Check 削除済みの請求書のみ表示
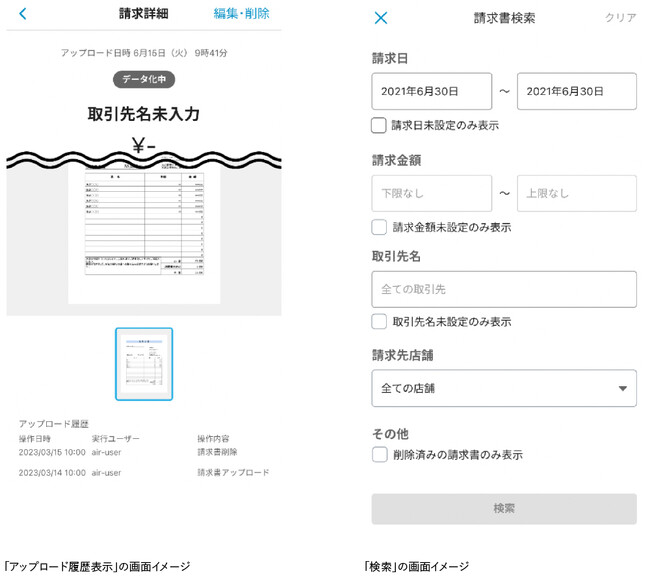Screen dimensions: 650x578 coord(379,454)
